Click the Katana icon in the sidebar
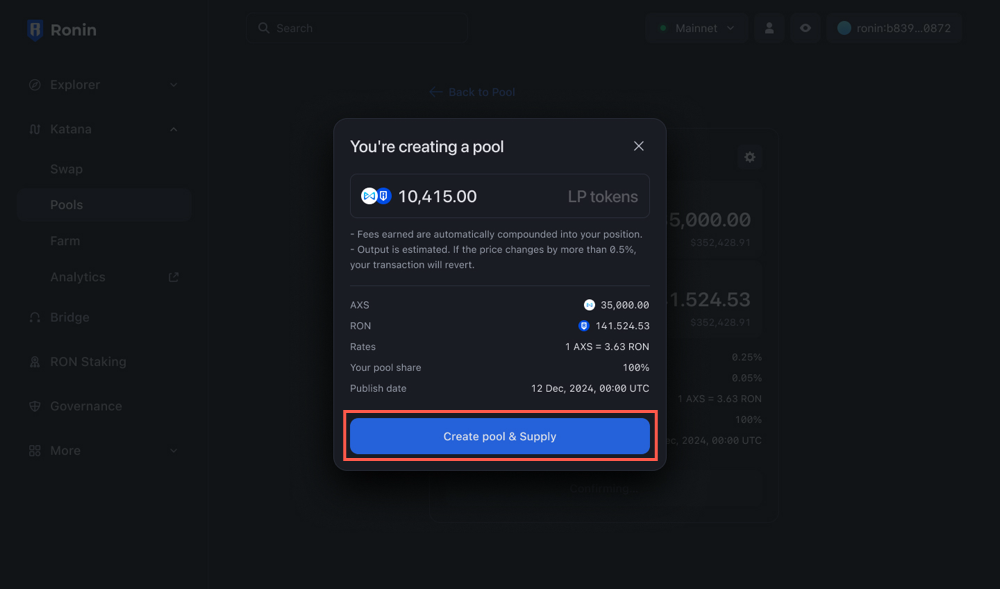Screen dimensions: 1000x589 (x=32, y=129)
